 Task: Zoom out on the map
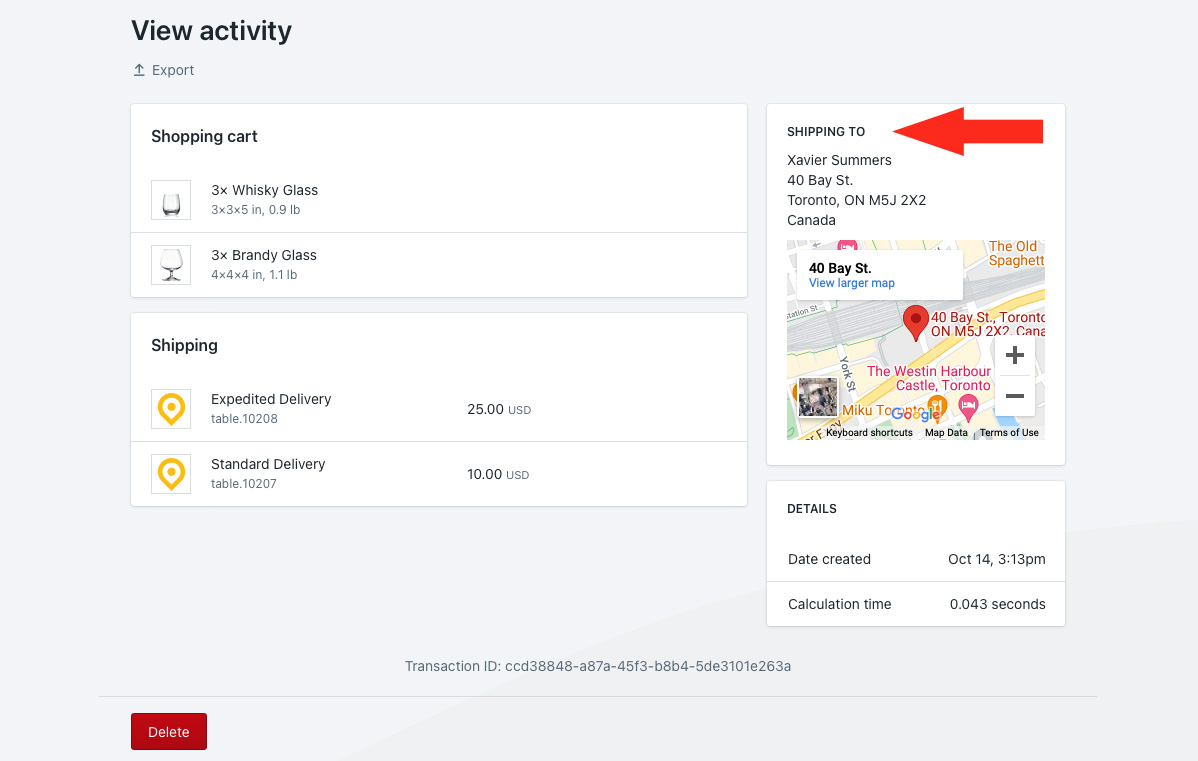coord(1014,396)
